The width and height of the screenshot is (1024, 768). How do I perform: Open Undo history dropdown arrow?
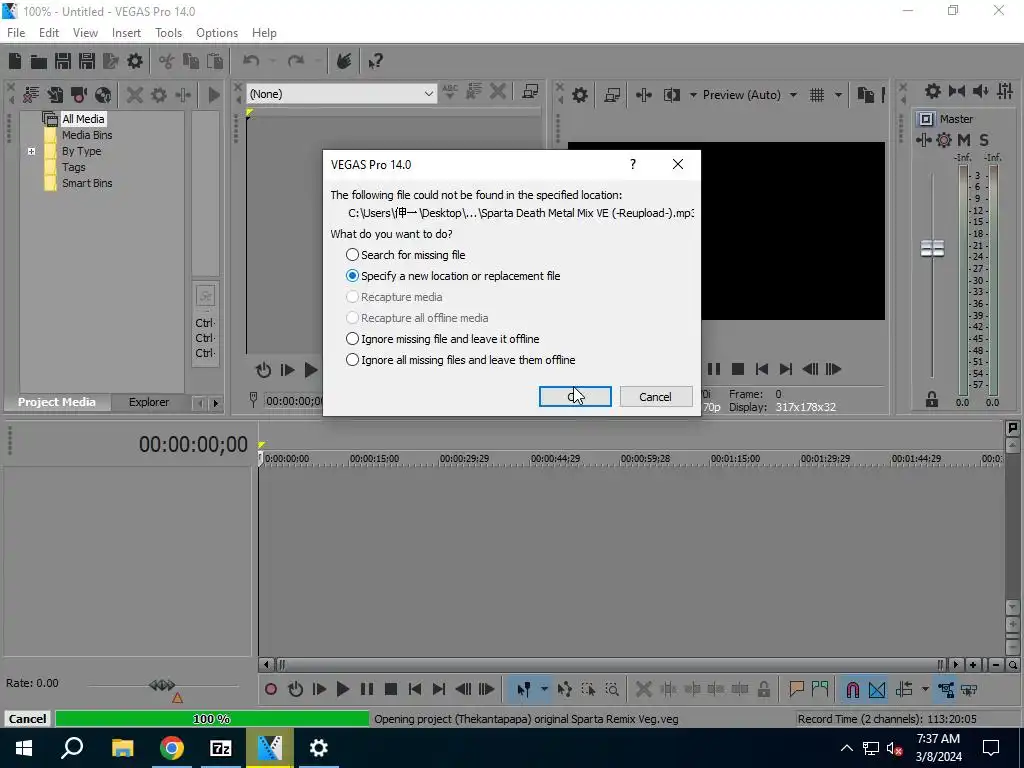pyautogui.click(x=272, y=61)
